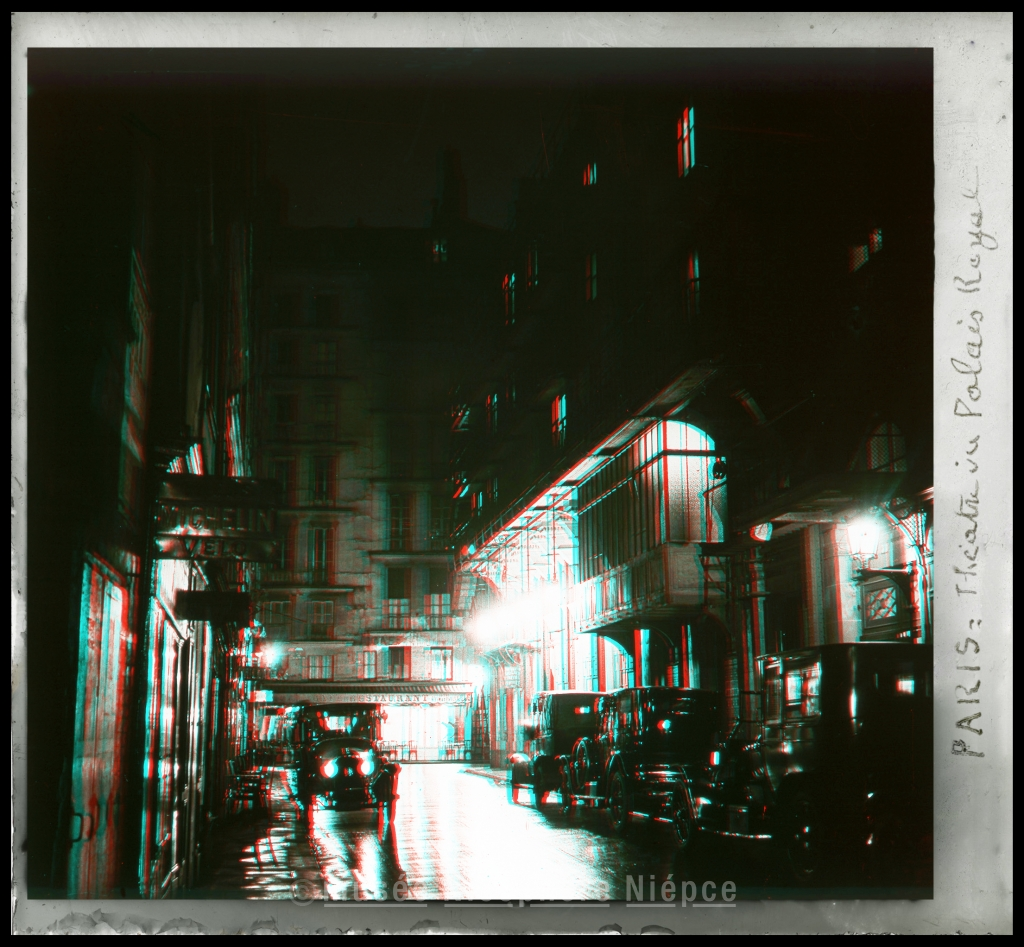Screen dimensions: 1024x947
Task: Click the COQUELIN shop sign on left
Action: tap(215, 520)
